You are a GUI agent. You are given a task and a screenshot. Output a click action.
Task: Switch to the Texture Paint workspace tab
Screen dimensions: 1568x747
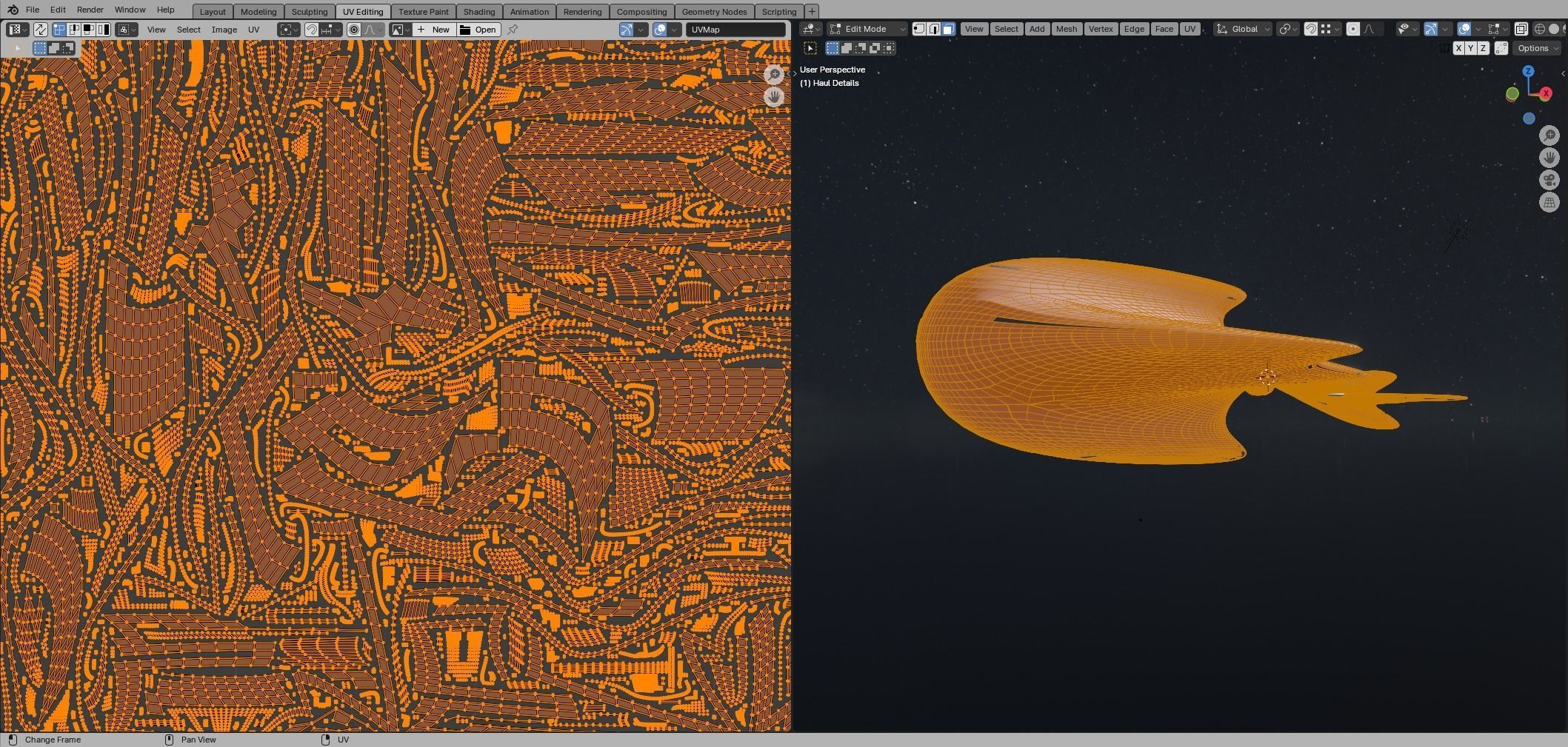coord(424,11)
